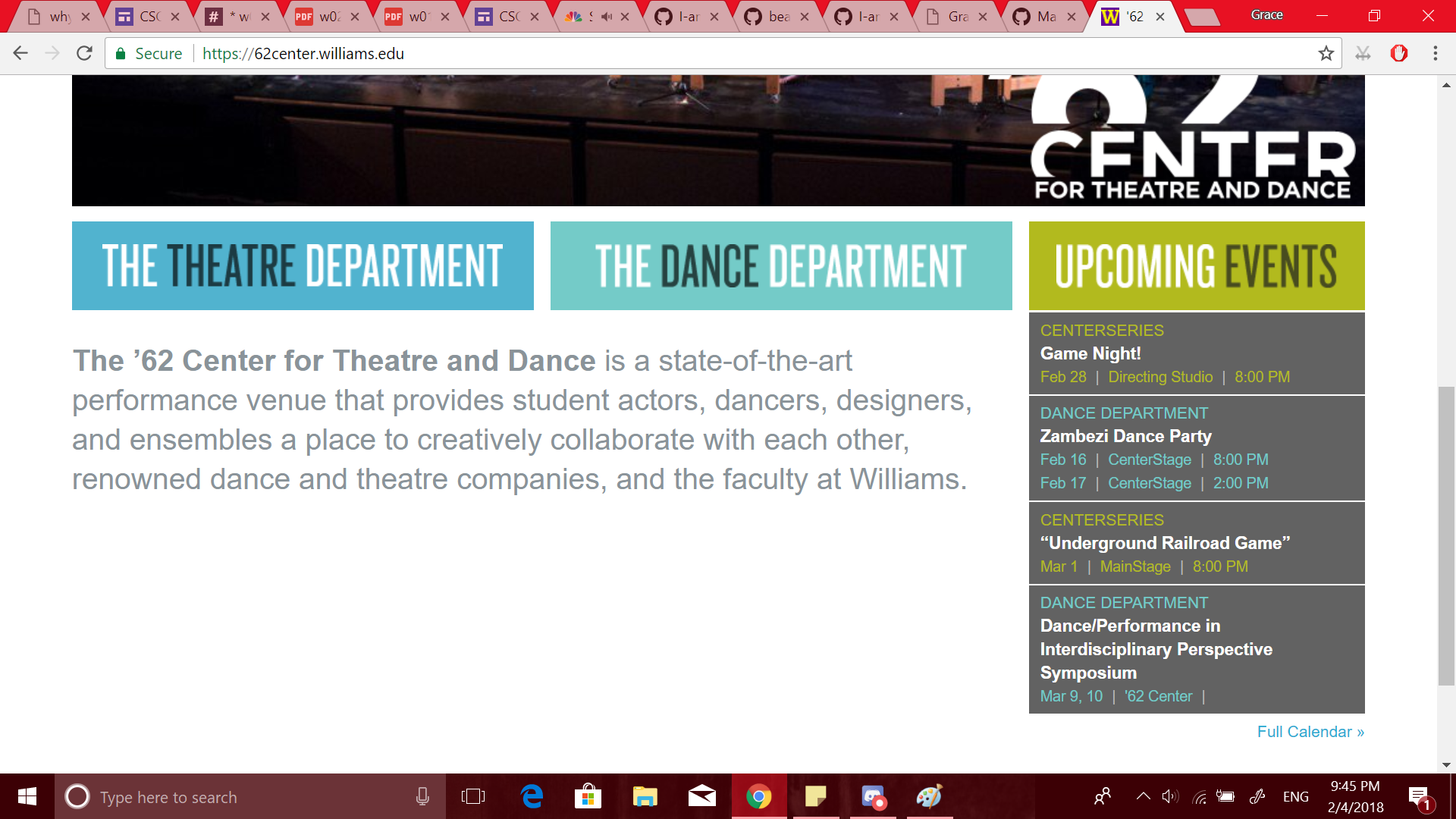The image size is (1456, 819).
Task: Open a new tab
Action: (1203, 17)
